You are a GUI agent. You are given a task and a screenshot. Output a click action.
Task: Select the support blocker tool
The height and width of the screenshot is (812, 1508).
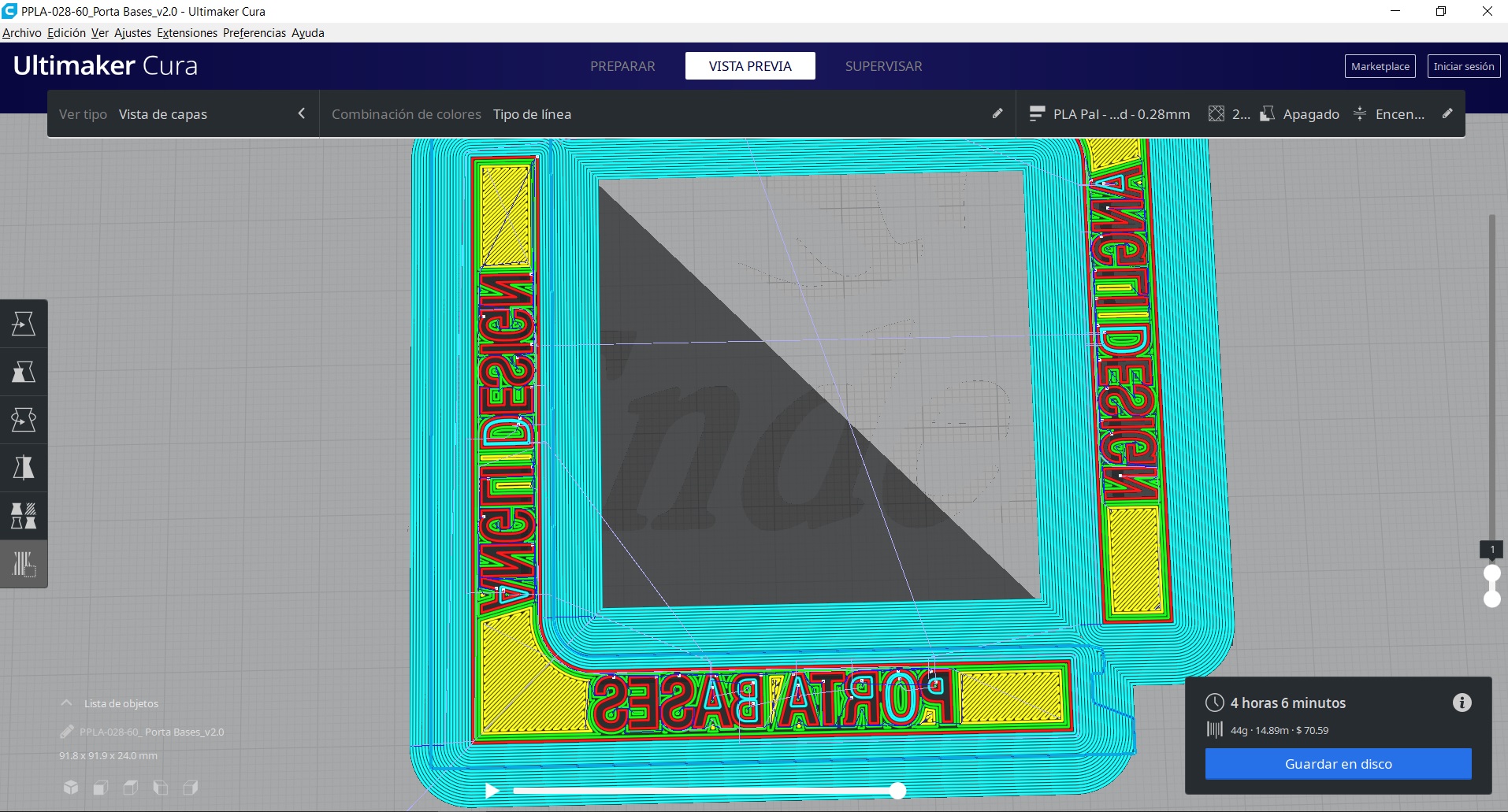(24, 563)
